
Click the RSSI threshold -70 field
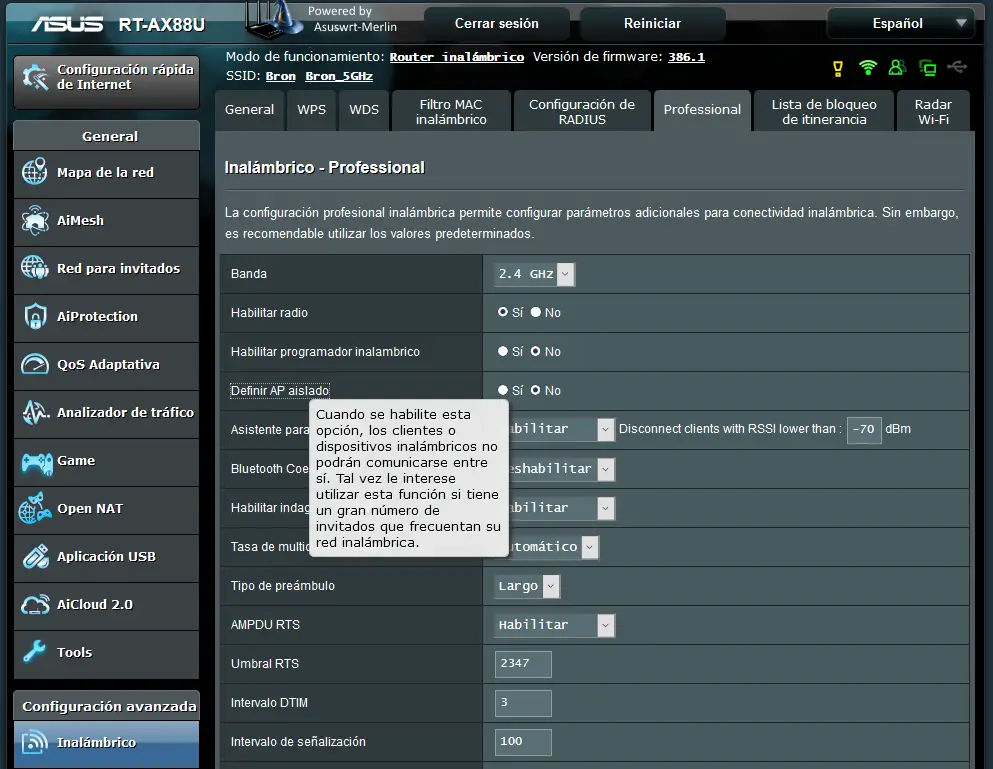pos(864,429)
